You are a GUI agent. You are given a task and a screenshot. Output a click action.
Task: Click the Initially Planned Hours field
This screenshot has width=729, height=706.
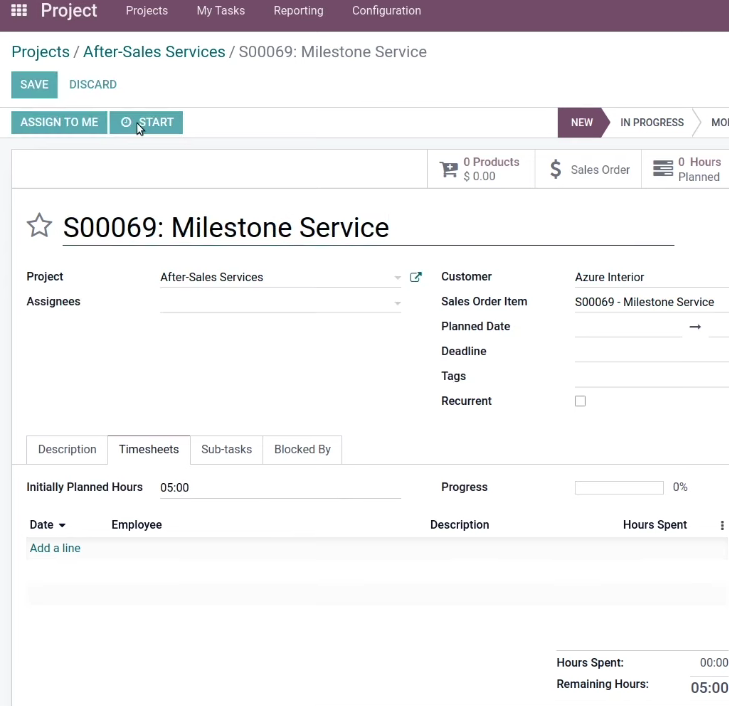point(280,488)
